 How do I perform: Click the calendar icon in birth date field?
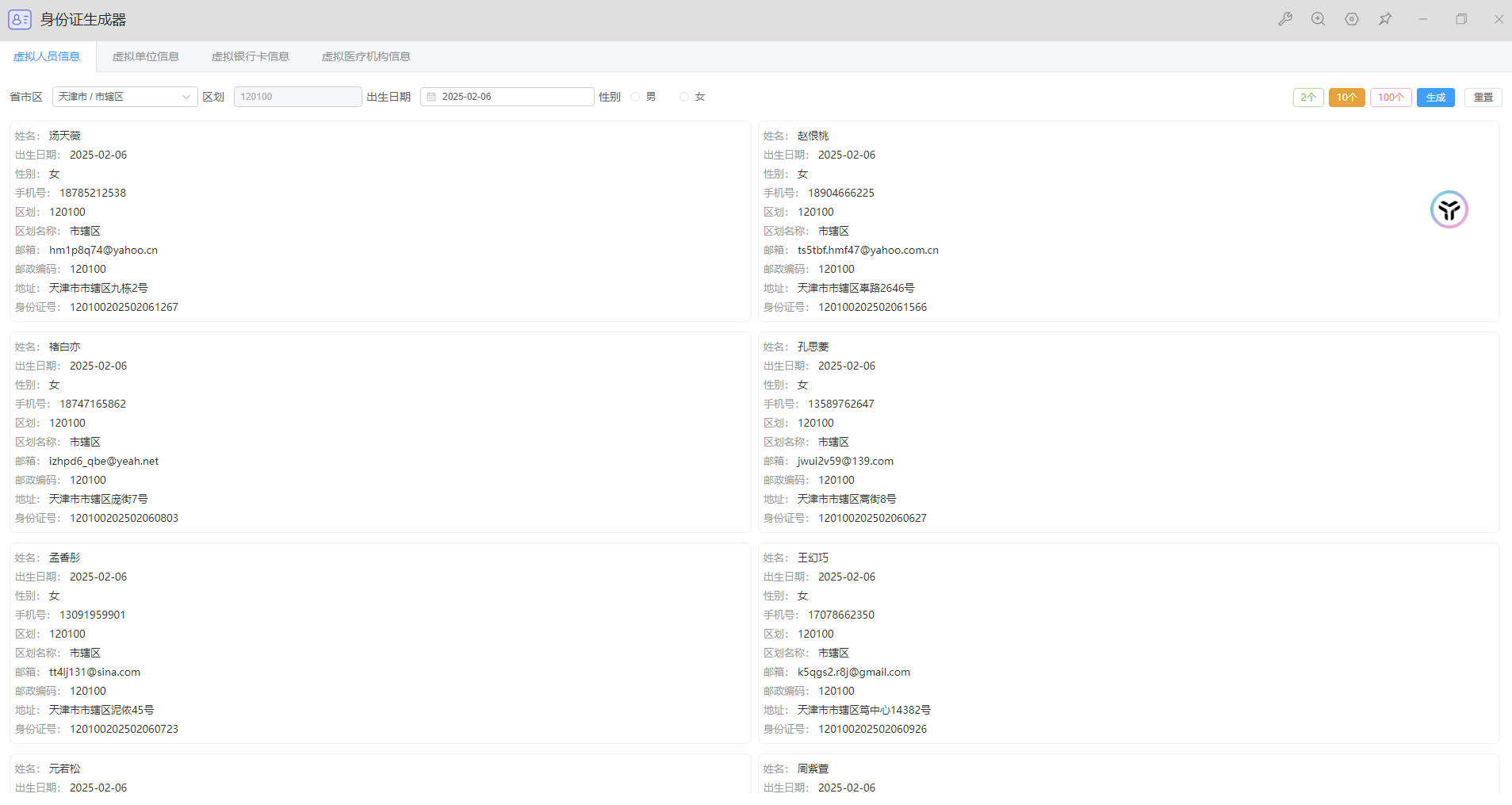431,97
